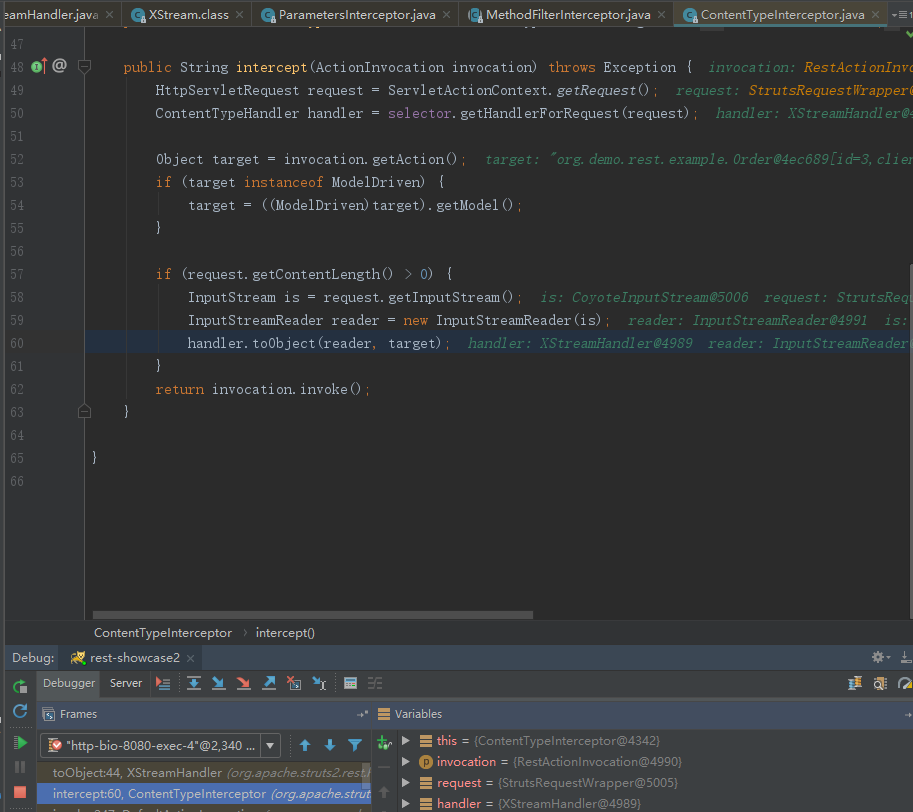913x812 pixels.
Task: Expand the 'this' variable node
Action: point(405,741)
